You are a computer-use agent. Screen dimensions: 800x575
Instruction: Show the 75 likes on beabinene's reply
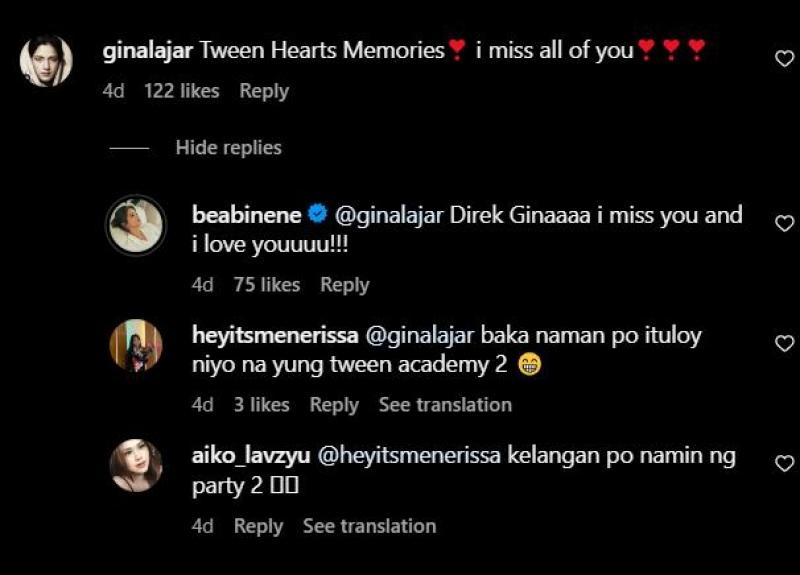click(267, 285)
